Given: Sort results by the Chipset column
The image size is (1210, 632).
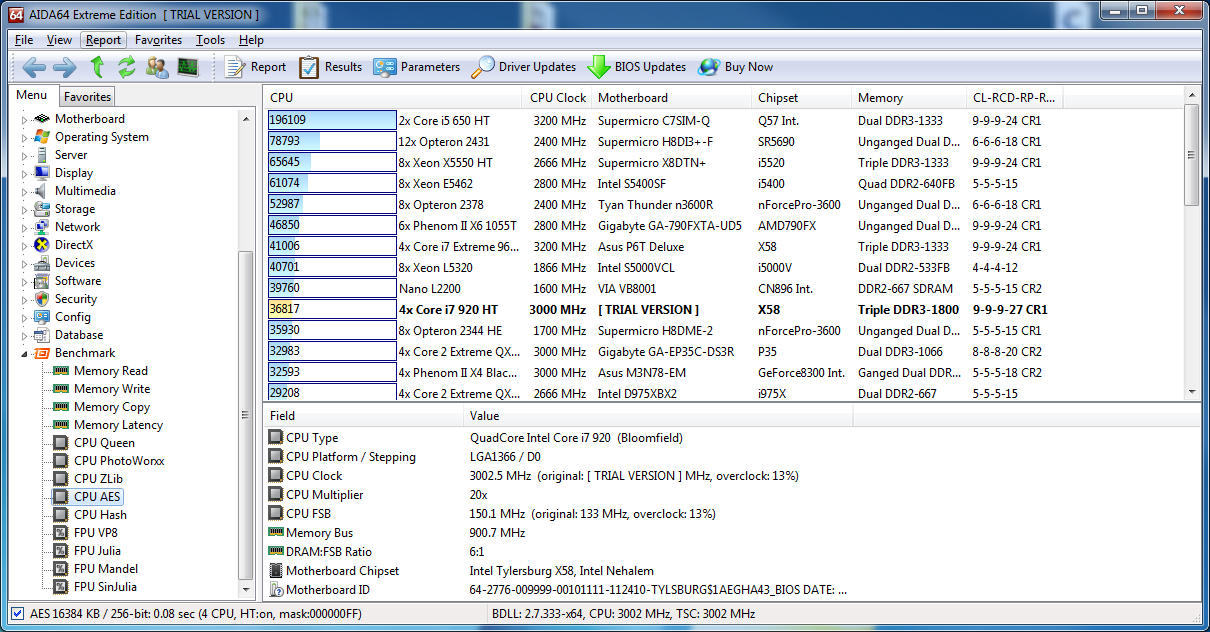Looking at the screenshot, I should (x=801, y=98).
